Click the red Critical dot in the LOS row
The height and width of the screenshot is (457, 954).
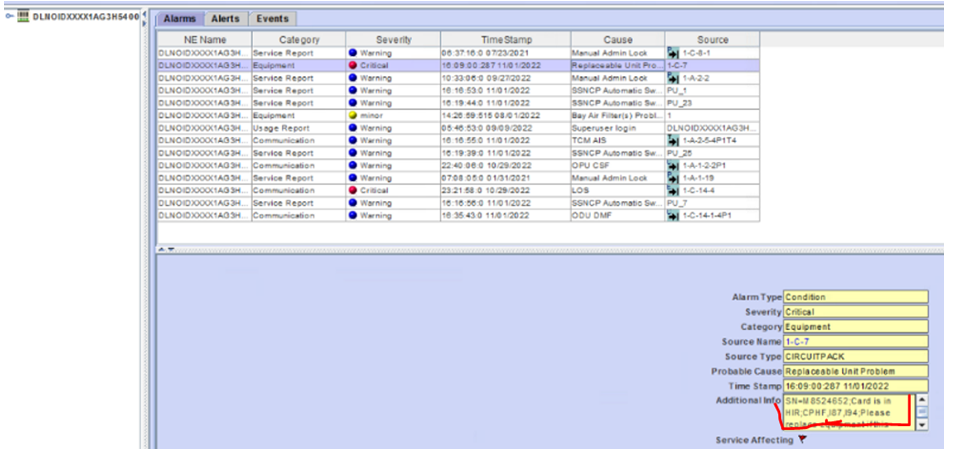tap(352, 190)
